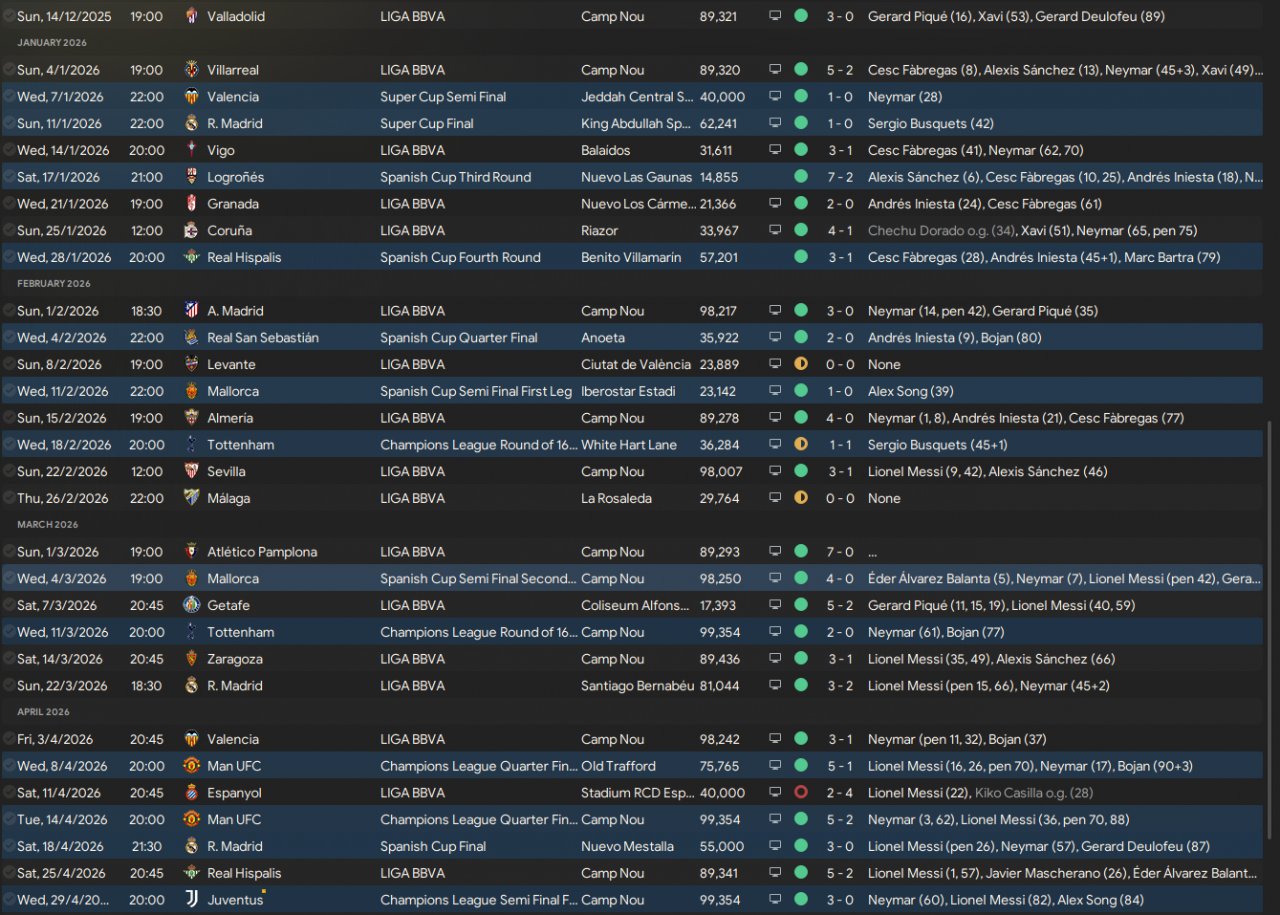The image size is (1280, 915).
Task: Click the Málaga club crest
Action: pos(192,498)
